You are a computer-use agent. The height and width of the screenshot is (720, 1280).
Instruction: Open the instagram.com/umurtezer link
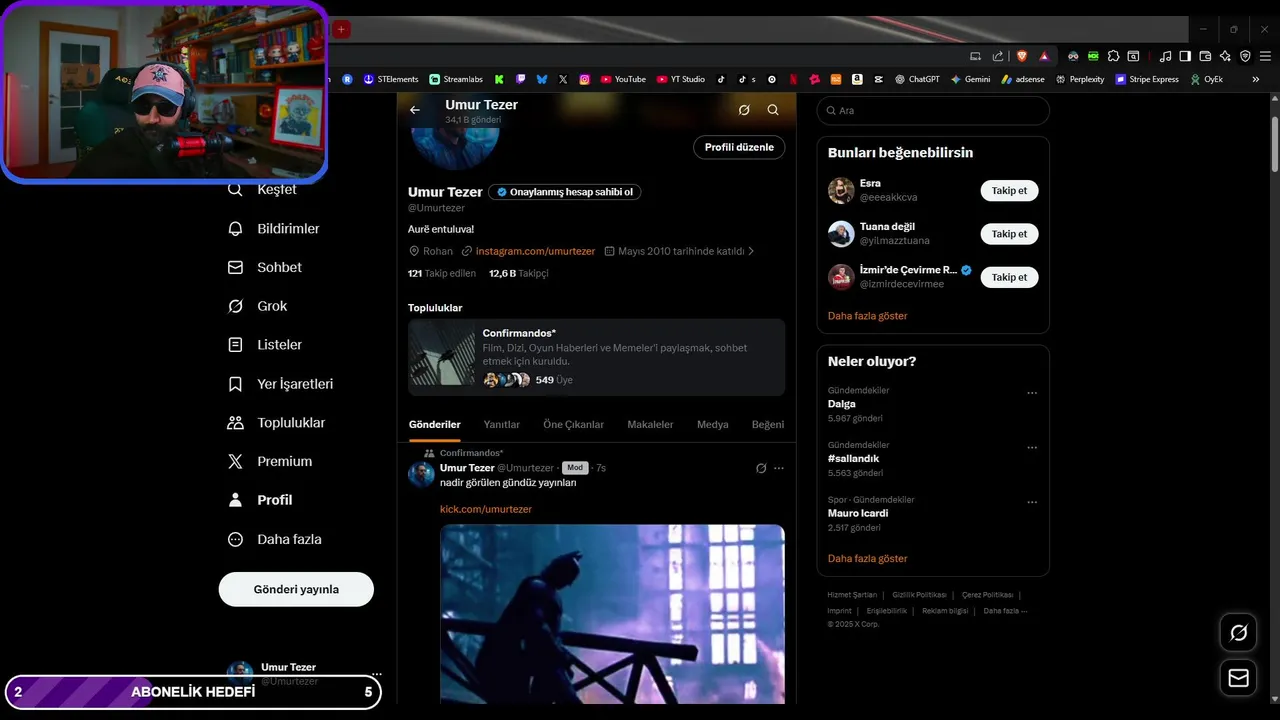coord(535,251)
